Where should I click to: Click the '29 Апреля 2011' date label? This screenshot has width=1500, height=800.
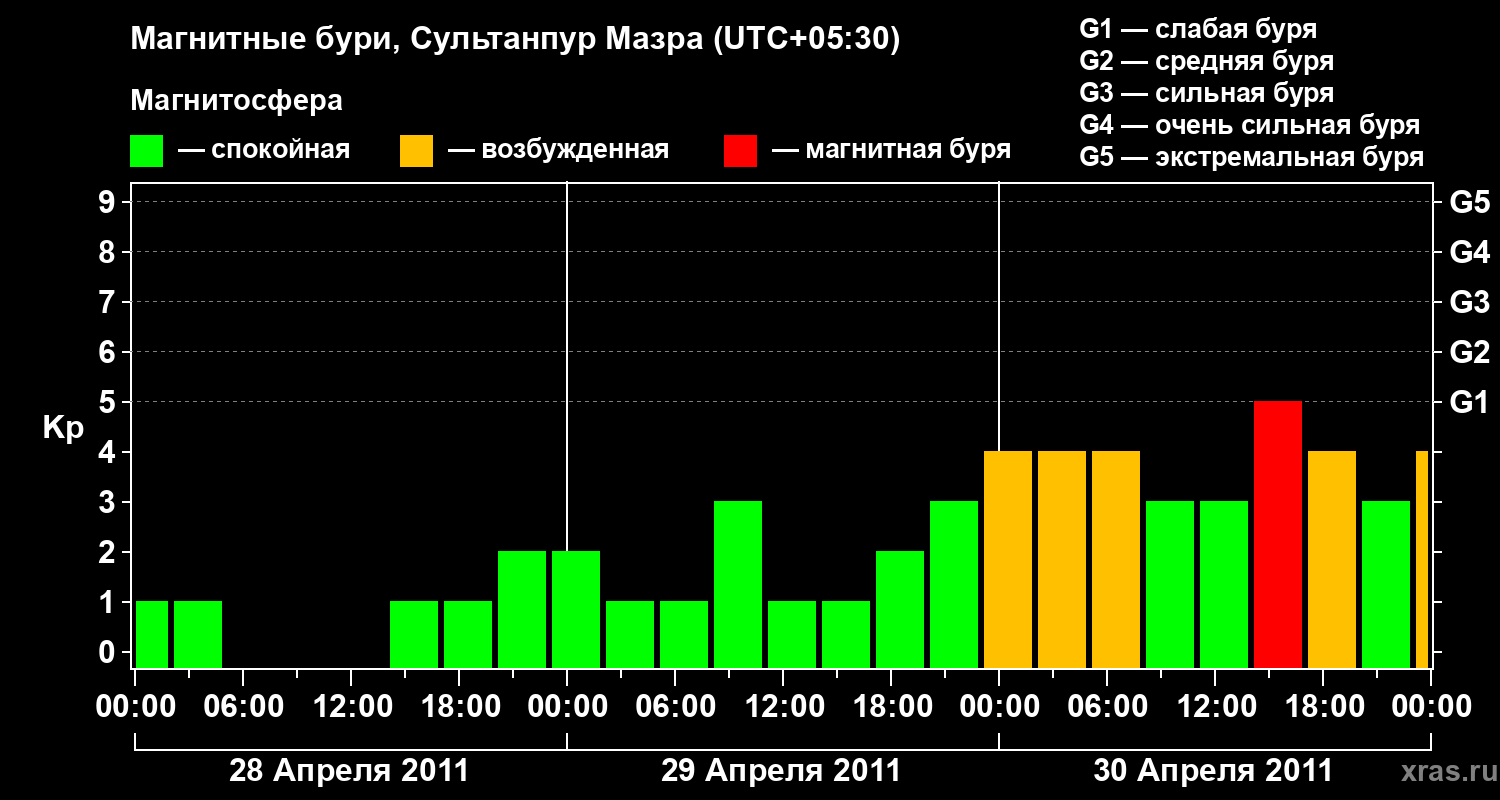[781, 771]
